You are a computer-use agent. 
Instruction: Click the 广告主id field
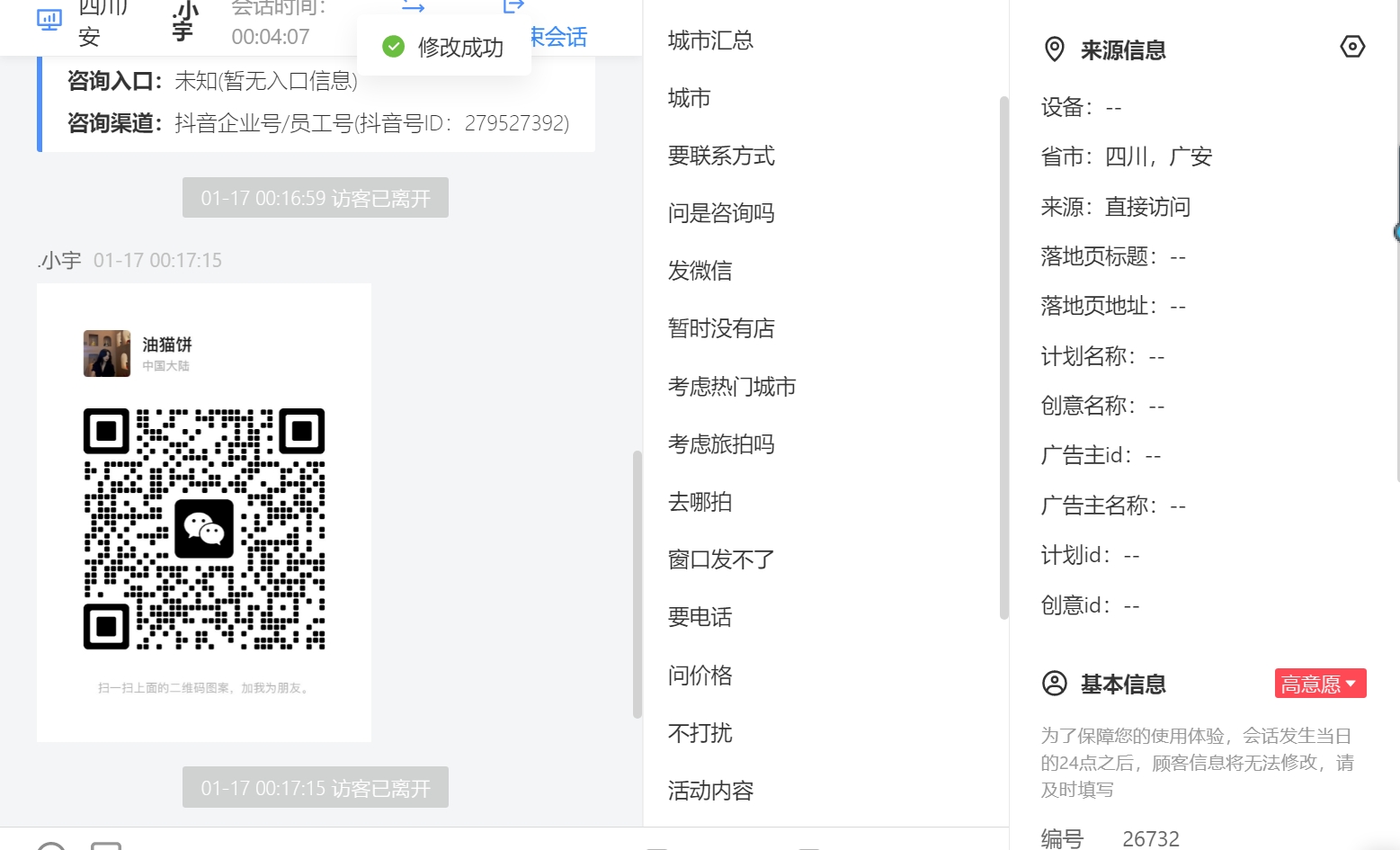(x=1101, y=456)
